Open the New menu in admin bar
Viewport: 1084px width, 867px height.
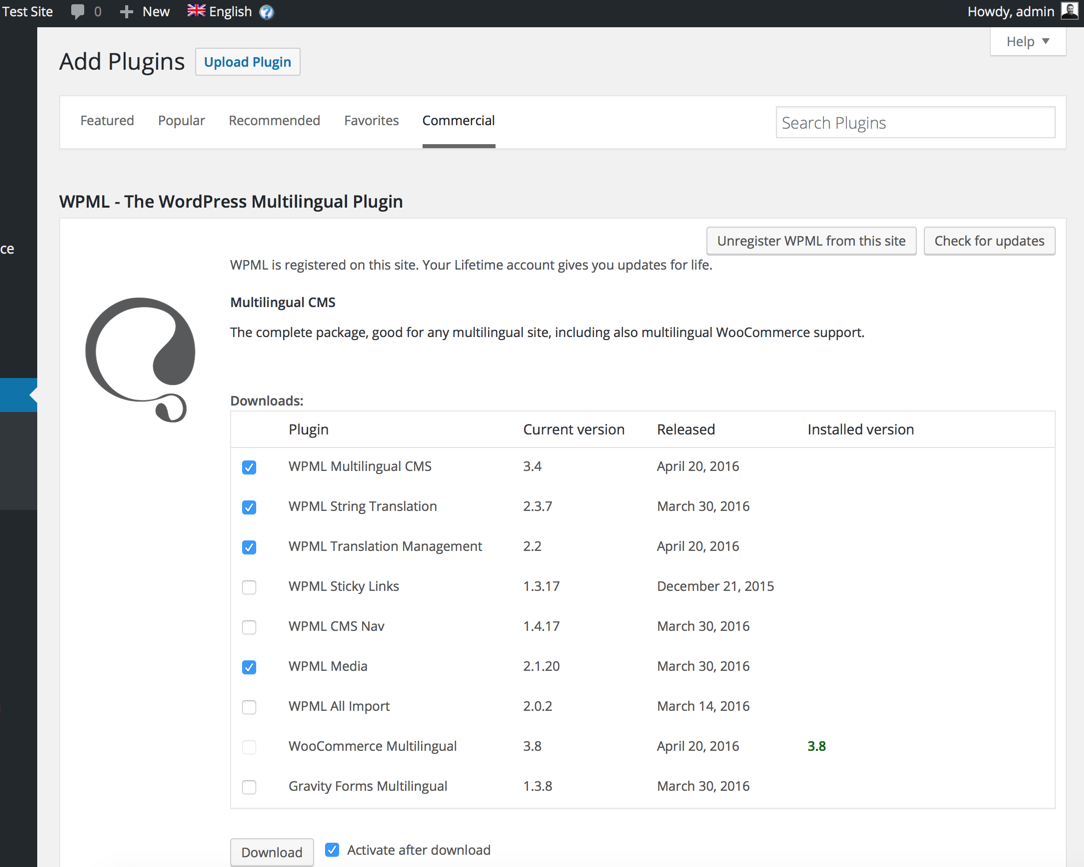[x=144, y=12]
